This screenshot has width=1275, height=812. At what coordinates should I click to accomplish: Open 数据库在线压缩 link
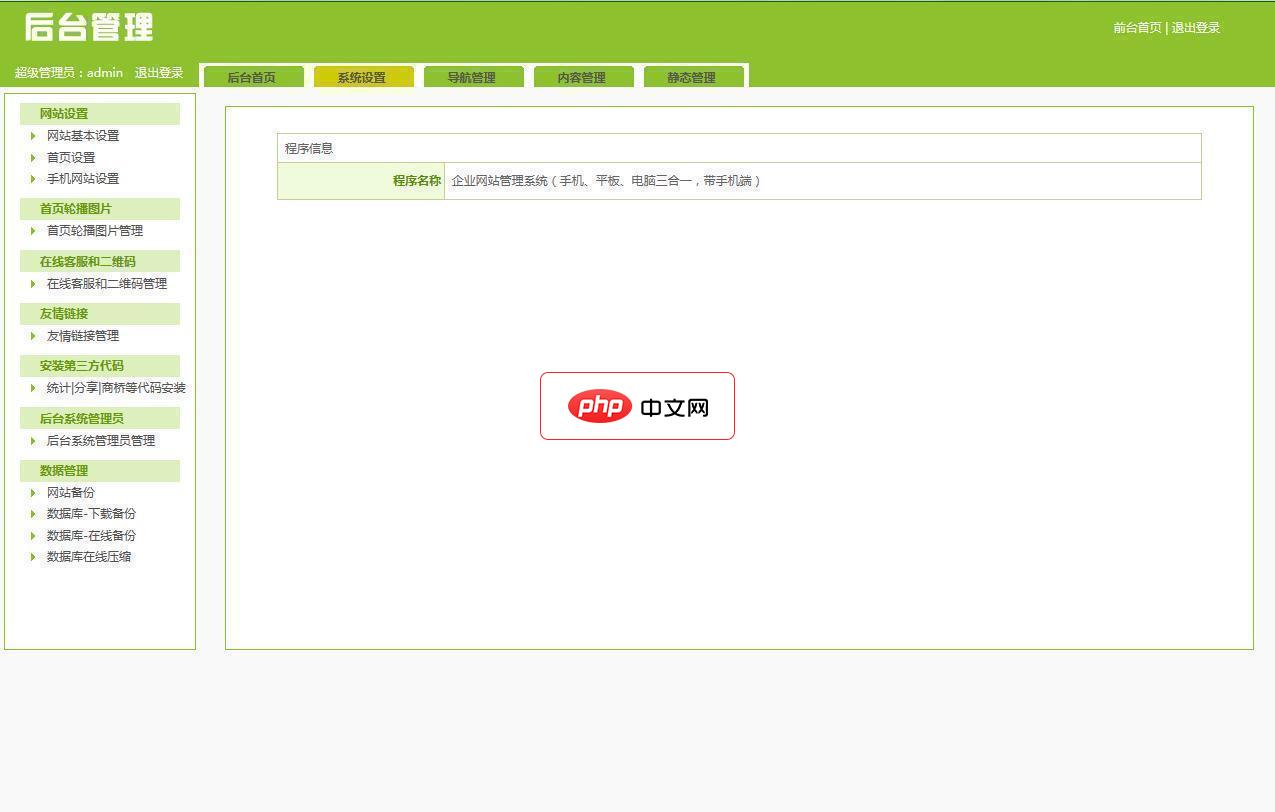[89, 557]
